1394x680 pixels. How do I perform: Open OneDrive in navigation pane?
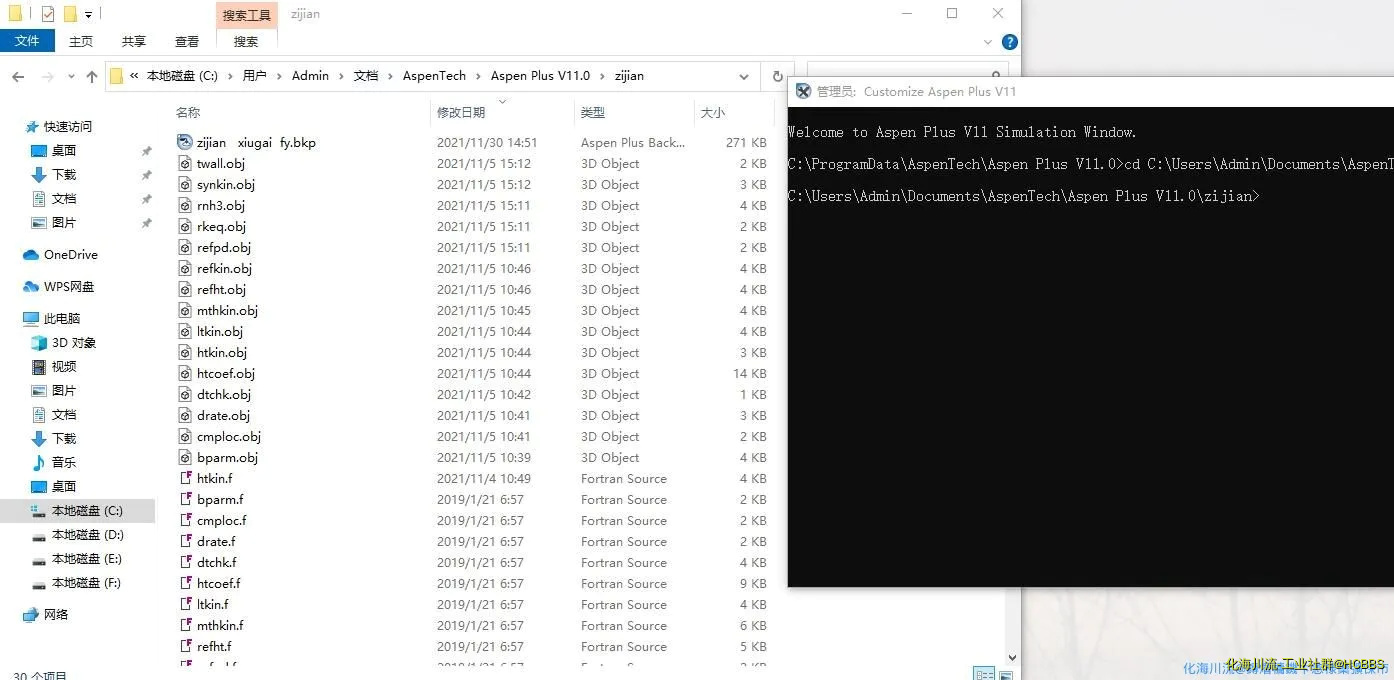coord(71,255)
